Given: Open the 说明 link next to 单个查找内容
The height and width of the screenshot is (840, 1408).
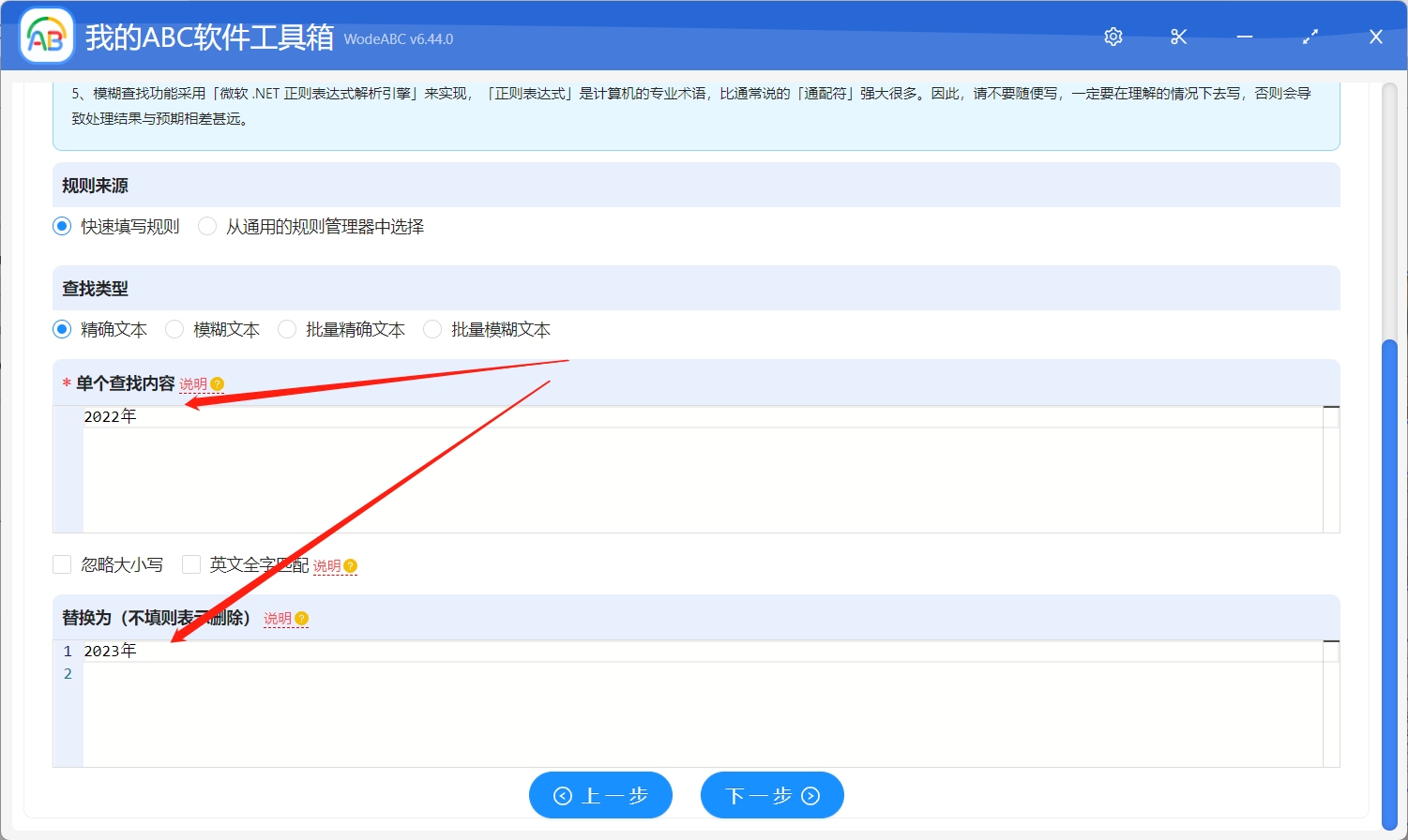Looking at the screenshot, I should coord(192,384).
